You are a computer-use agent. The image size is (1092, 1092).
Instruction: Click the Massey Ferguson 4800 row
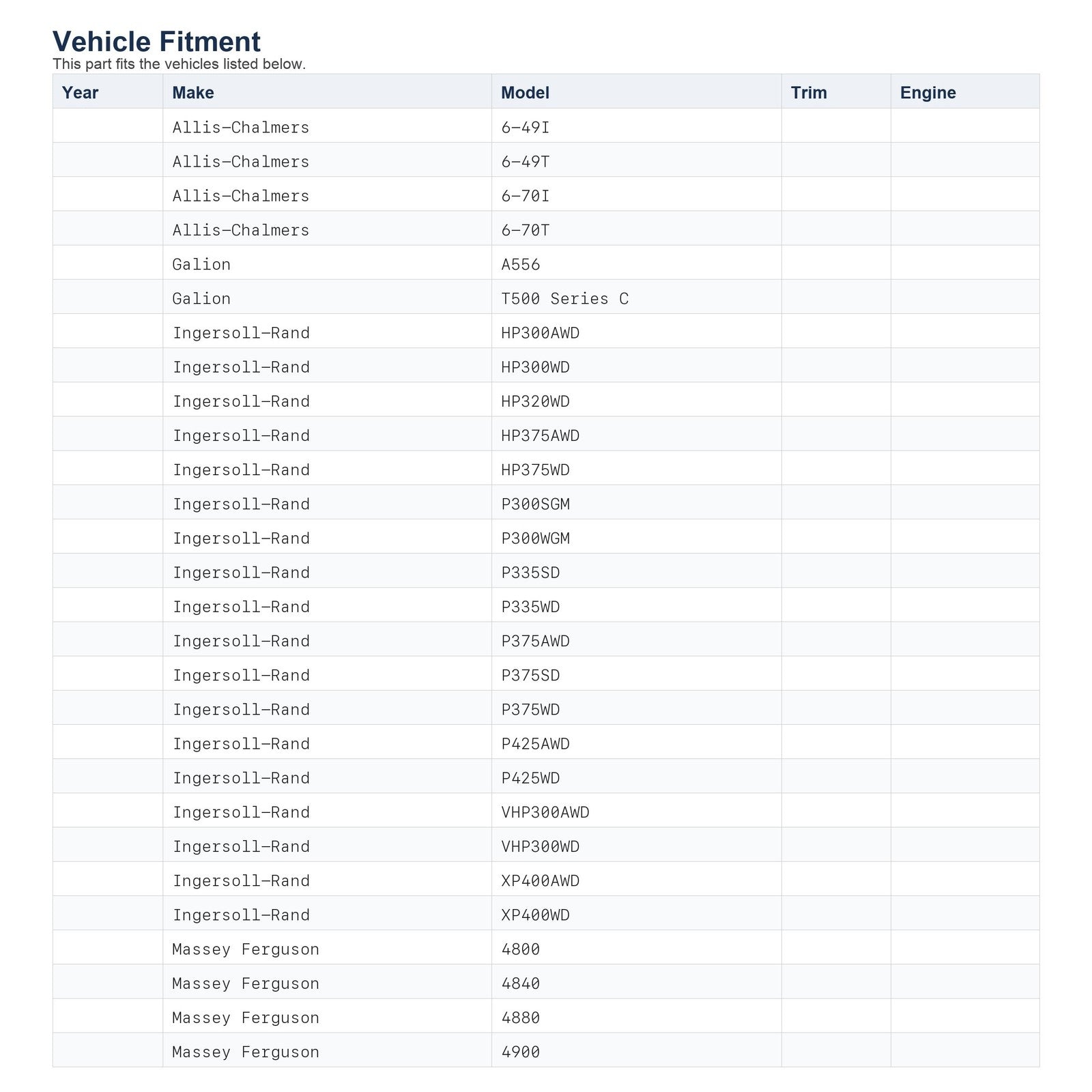pyautogui.click(x=546, y=947)
